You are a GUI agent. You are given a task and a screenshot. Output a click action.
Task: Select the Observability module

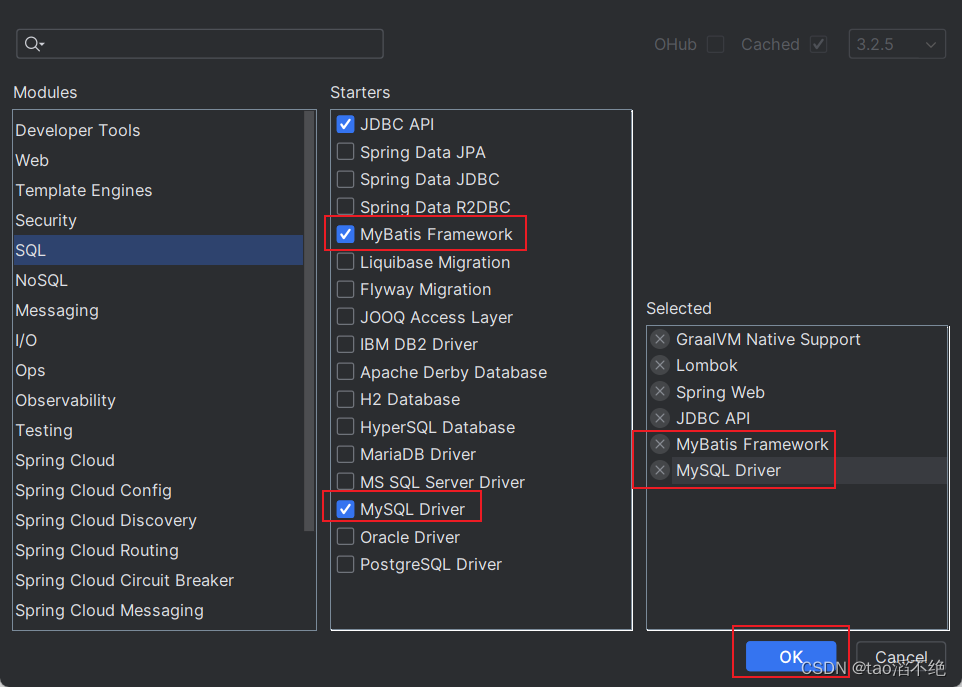click(158, 401)
